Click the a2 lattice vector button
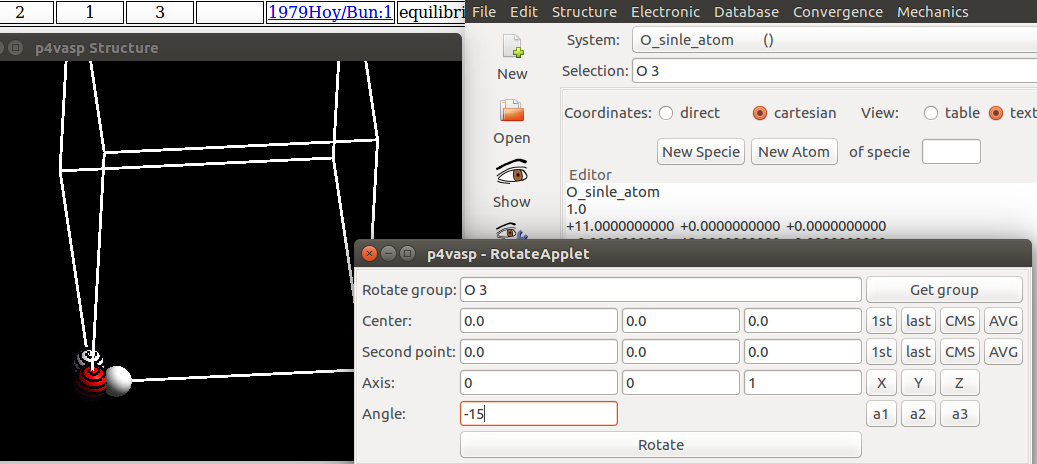Screen dimensions: 1037x464 pos(919,414)
